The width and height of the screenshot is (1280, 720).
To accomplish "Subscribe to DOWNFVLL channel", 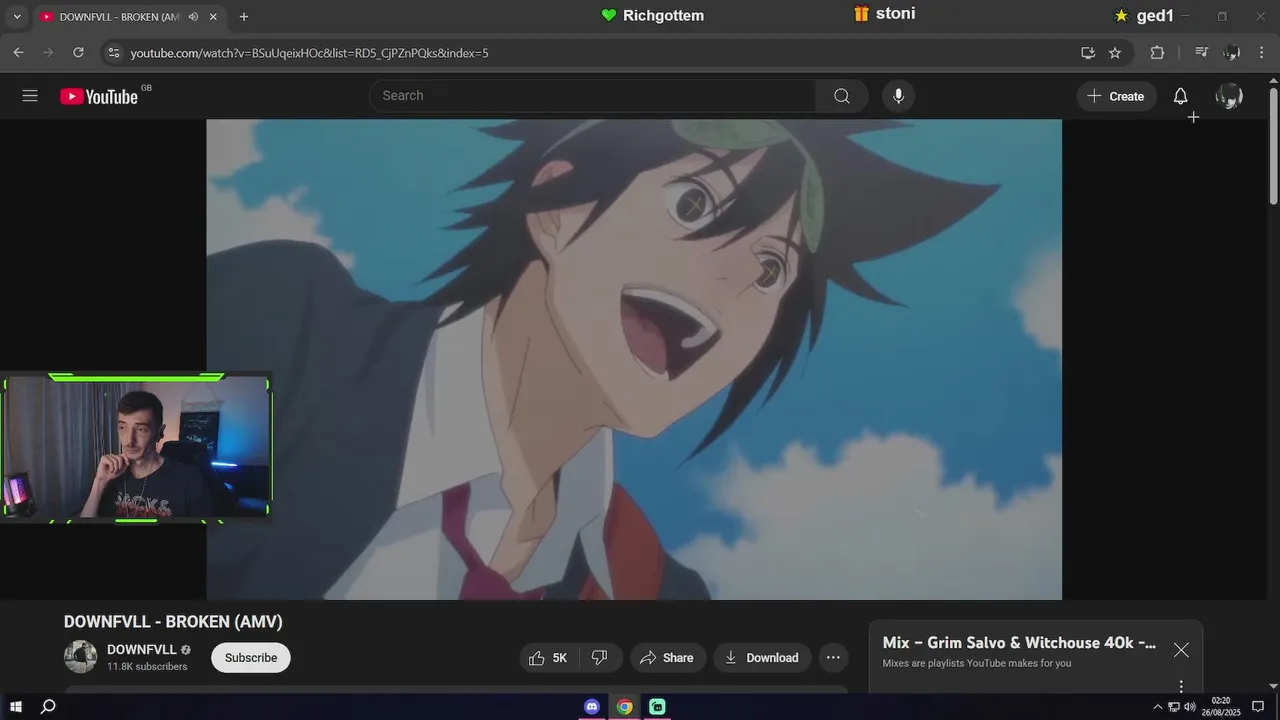I will point(251,657).
